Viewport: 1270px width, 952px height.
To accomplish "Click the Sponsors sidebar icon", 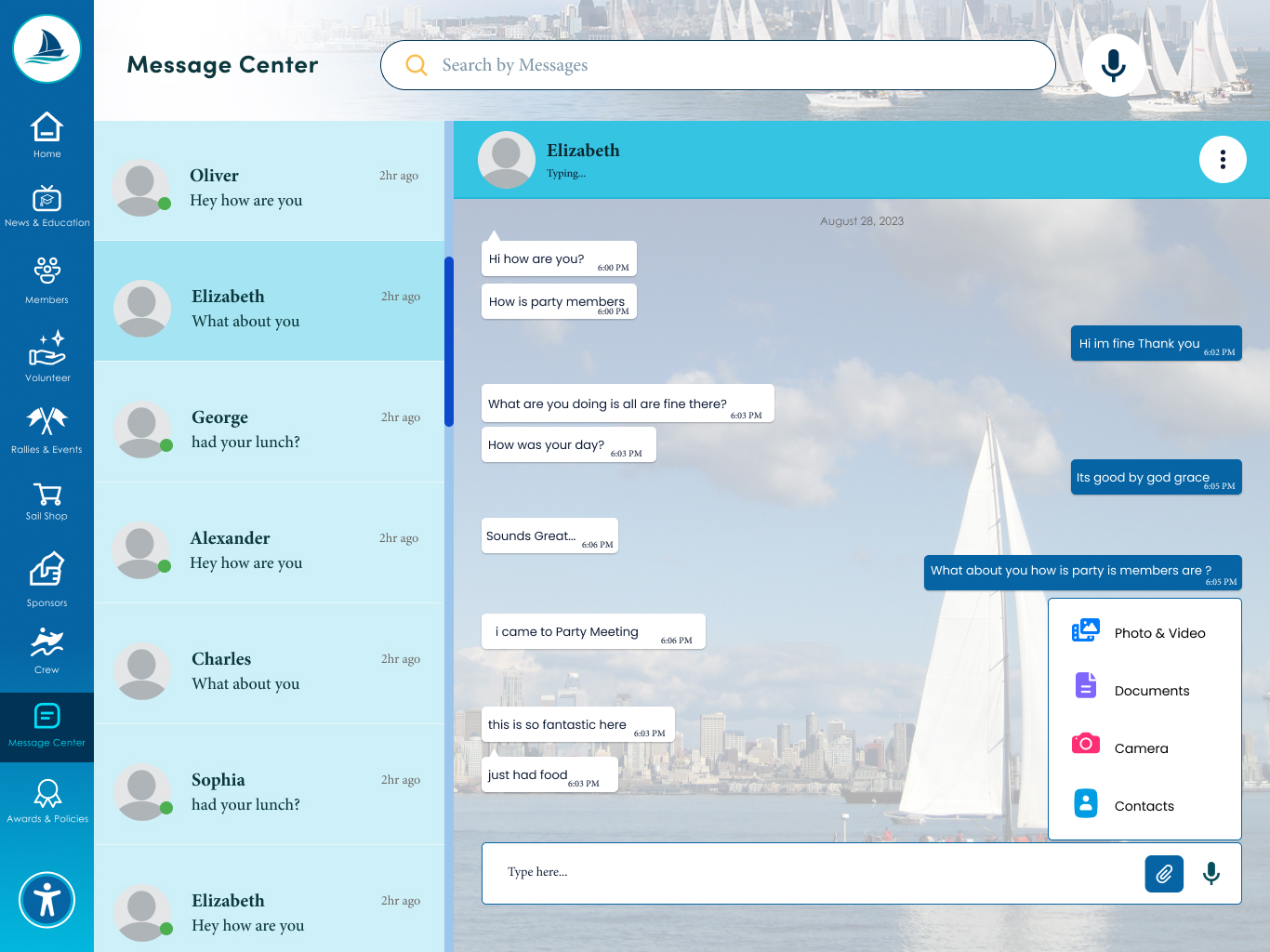I will [x=46, y=569].
